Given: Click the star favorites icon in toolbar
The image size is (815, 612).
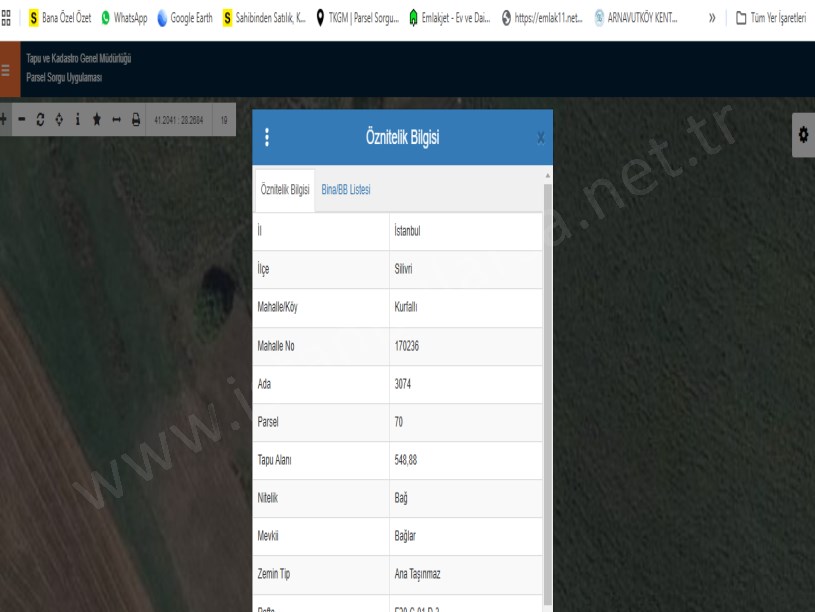Looking at the screenshot, I should click(x=97, y=119).
